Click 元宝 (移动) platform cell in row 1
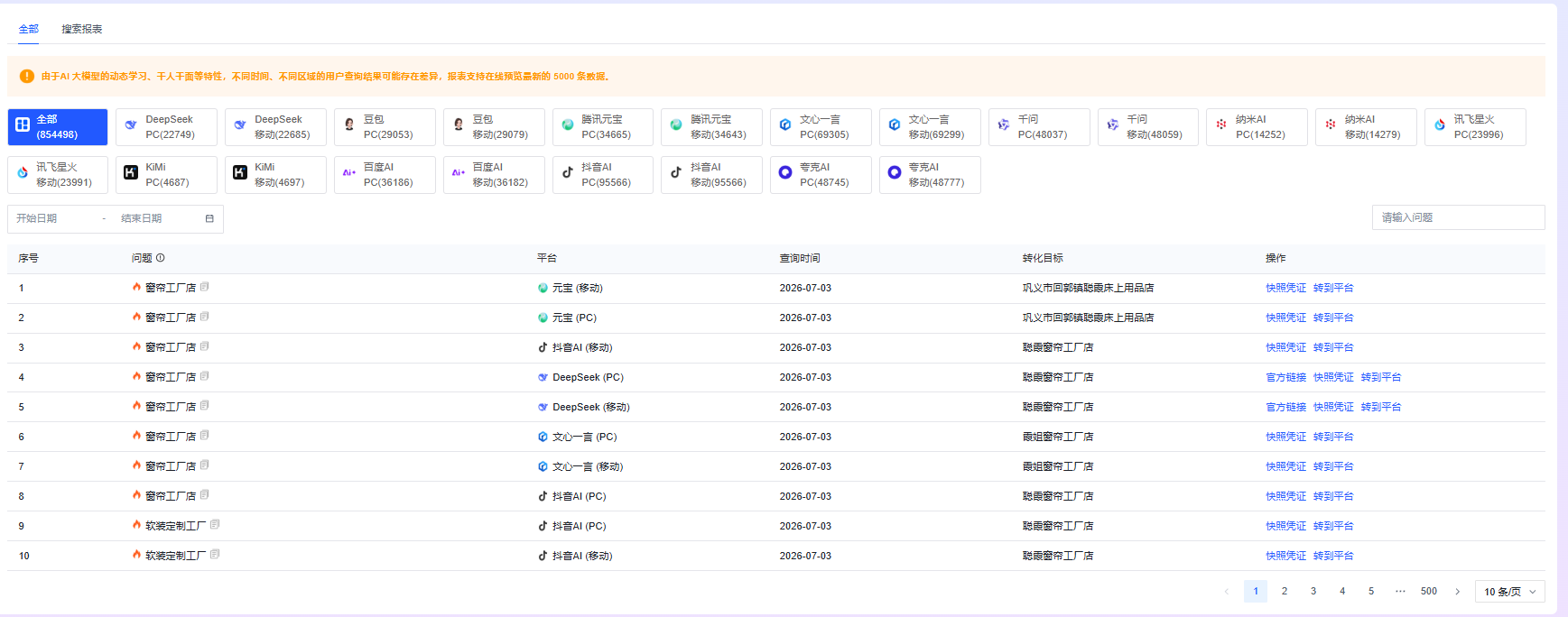The width and height of the screenshot is (1568, 617). click(x=571, y=288)
